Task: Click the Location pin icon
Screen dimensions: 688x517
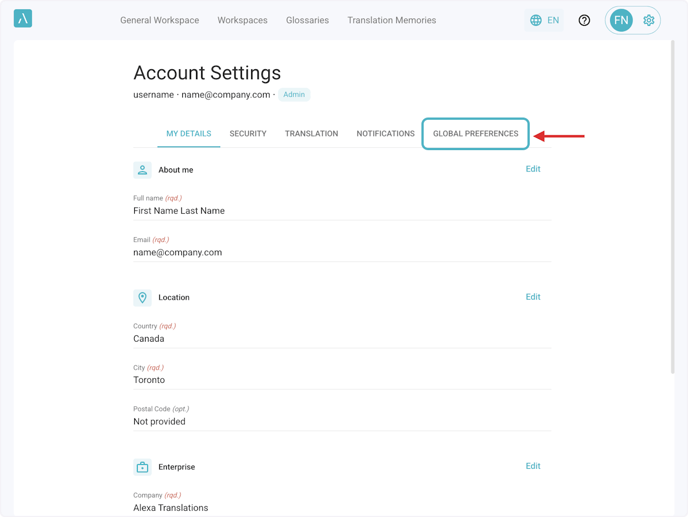Action: (x=142, y=298)
